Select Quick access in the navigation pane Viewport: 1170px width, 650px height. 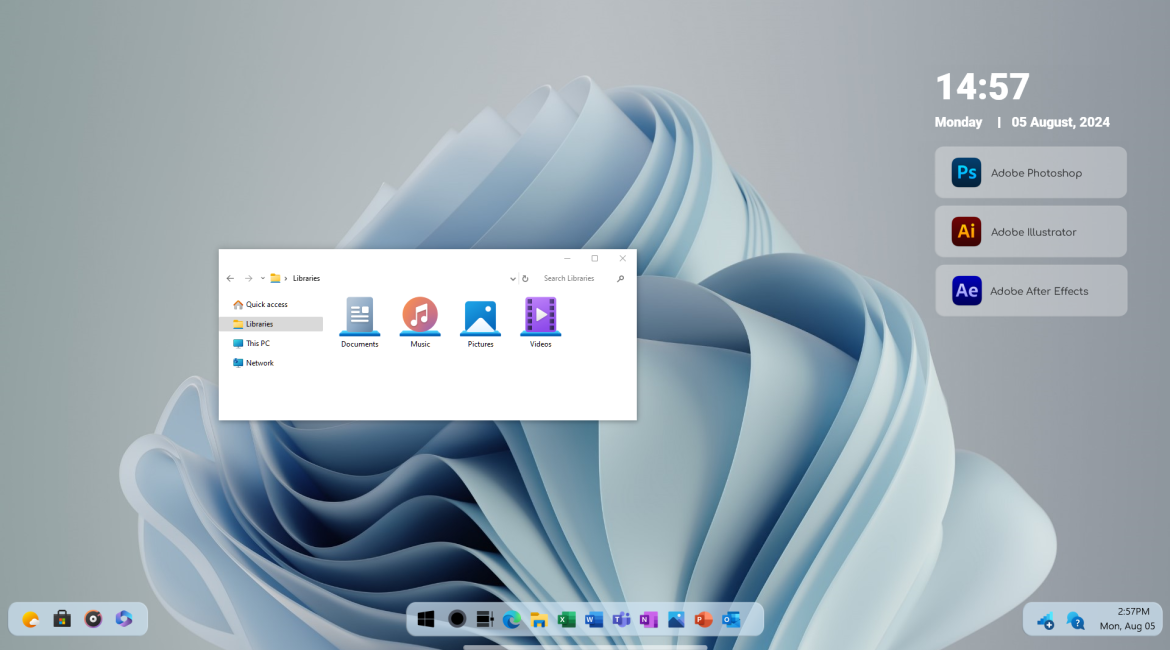tap(266, 304)
